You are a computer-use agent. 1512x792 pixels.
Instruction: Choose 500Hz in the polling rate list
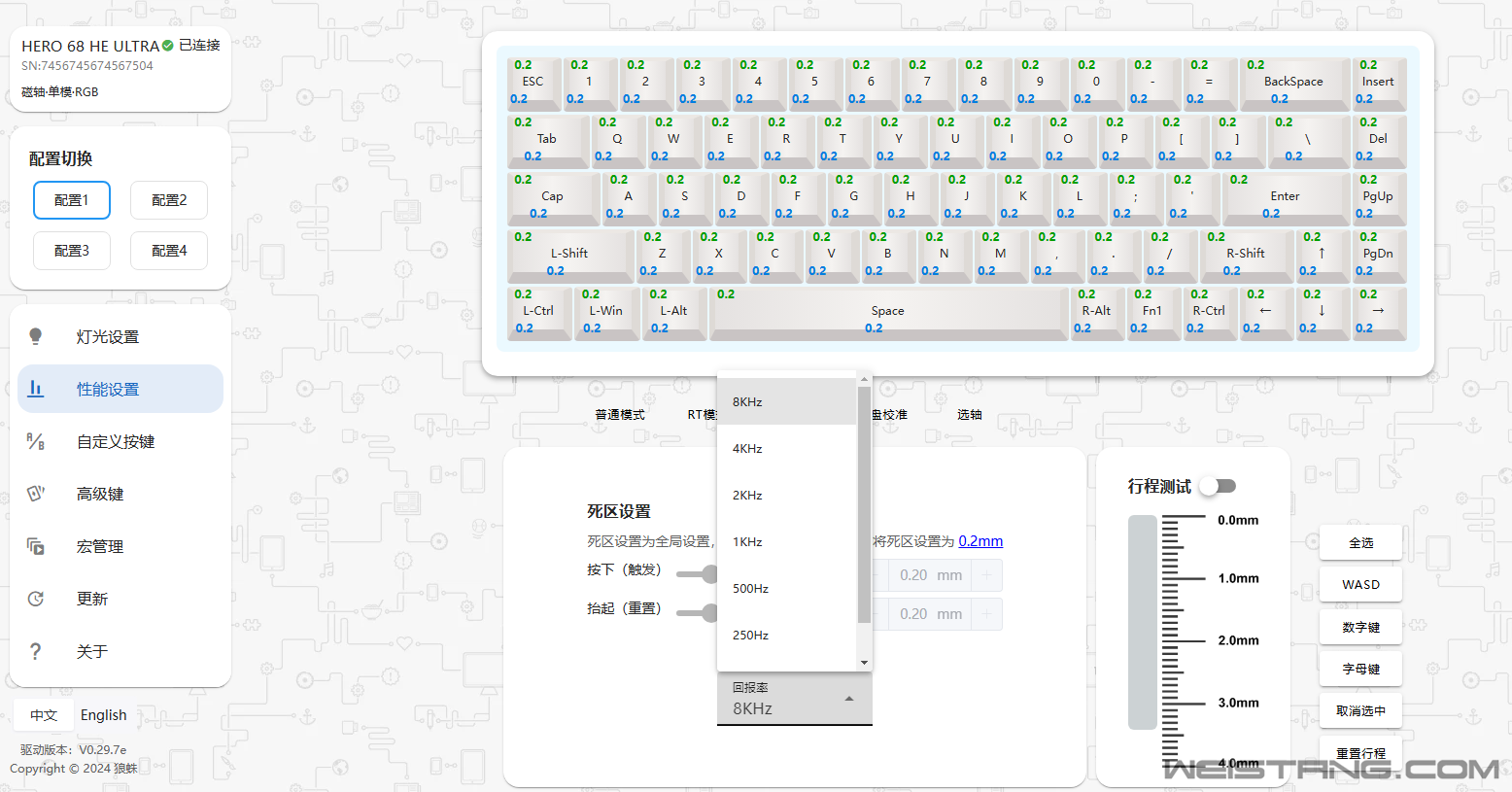coord(787,588)
